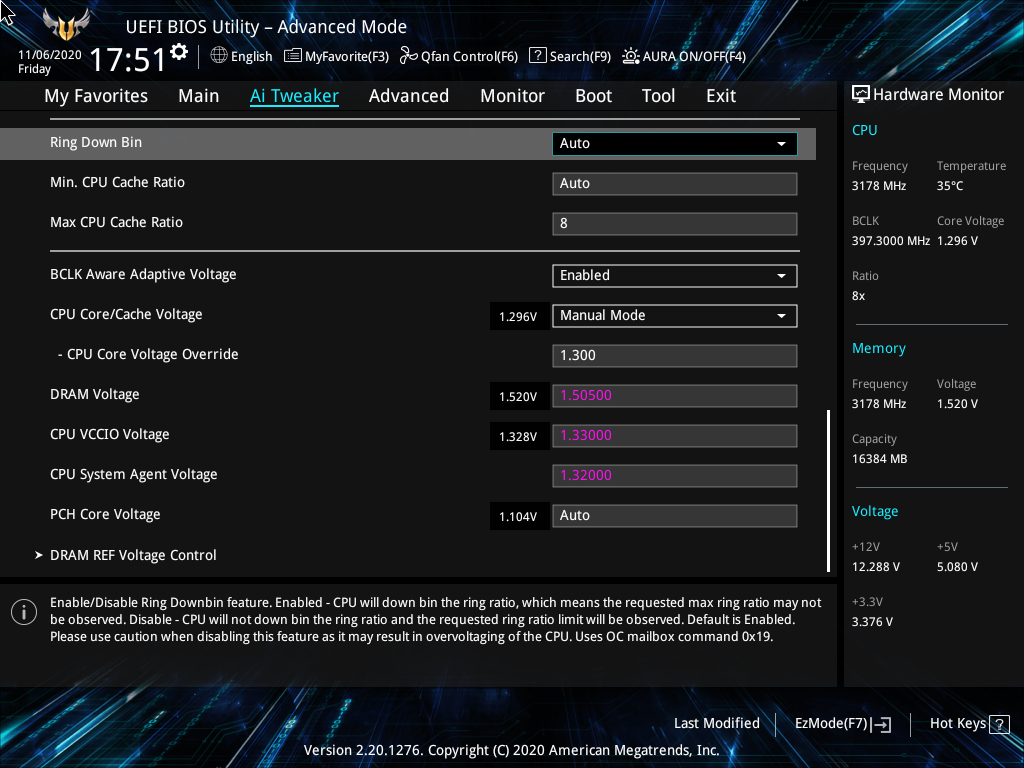Viewport: 1024px width, 768px height.
Task: Click the EzMode exit arrow icon
Action: (x=881, y=724)
